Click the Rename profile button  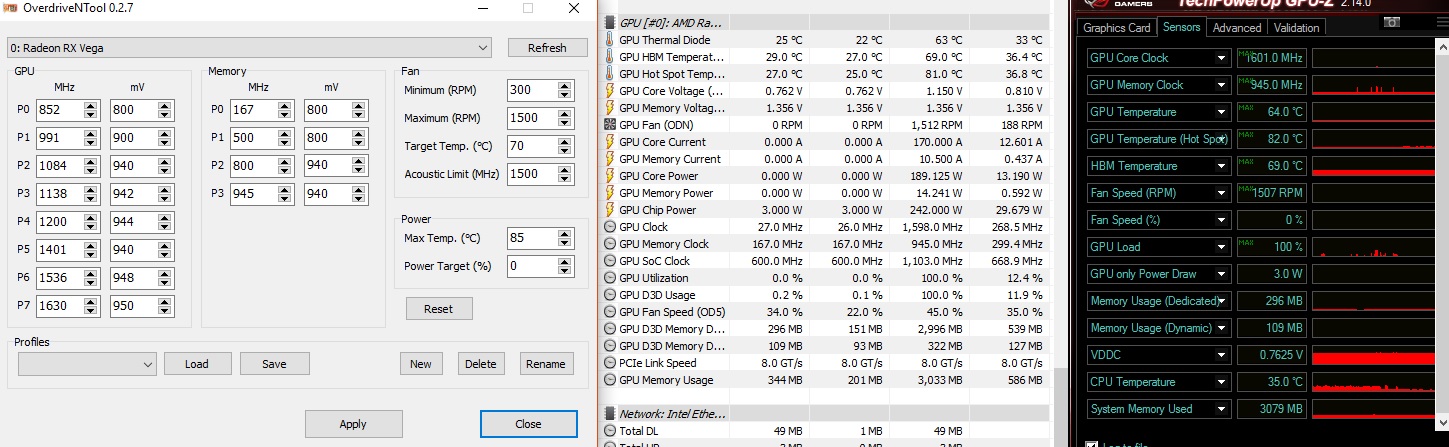(x=547, y=364)
